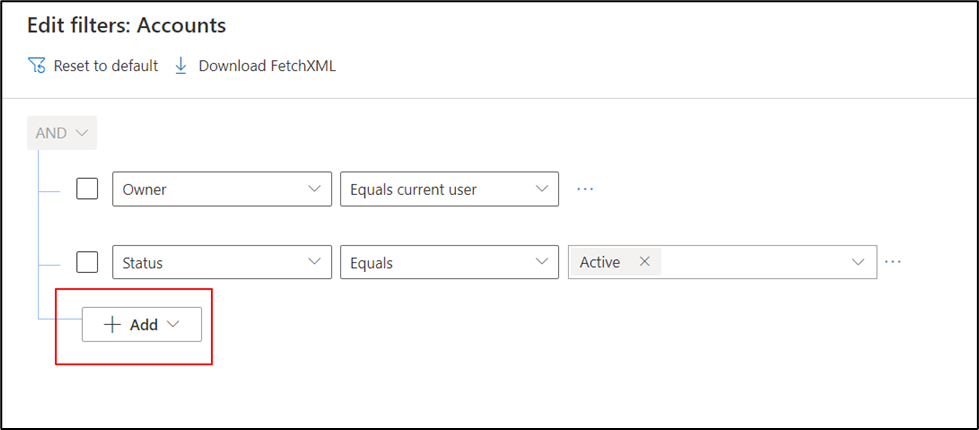Viewport: 979px width, 430px height.
Task: Open the Equals current user operator dropdown
Action: click(448, 189)
